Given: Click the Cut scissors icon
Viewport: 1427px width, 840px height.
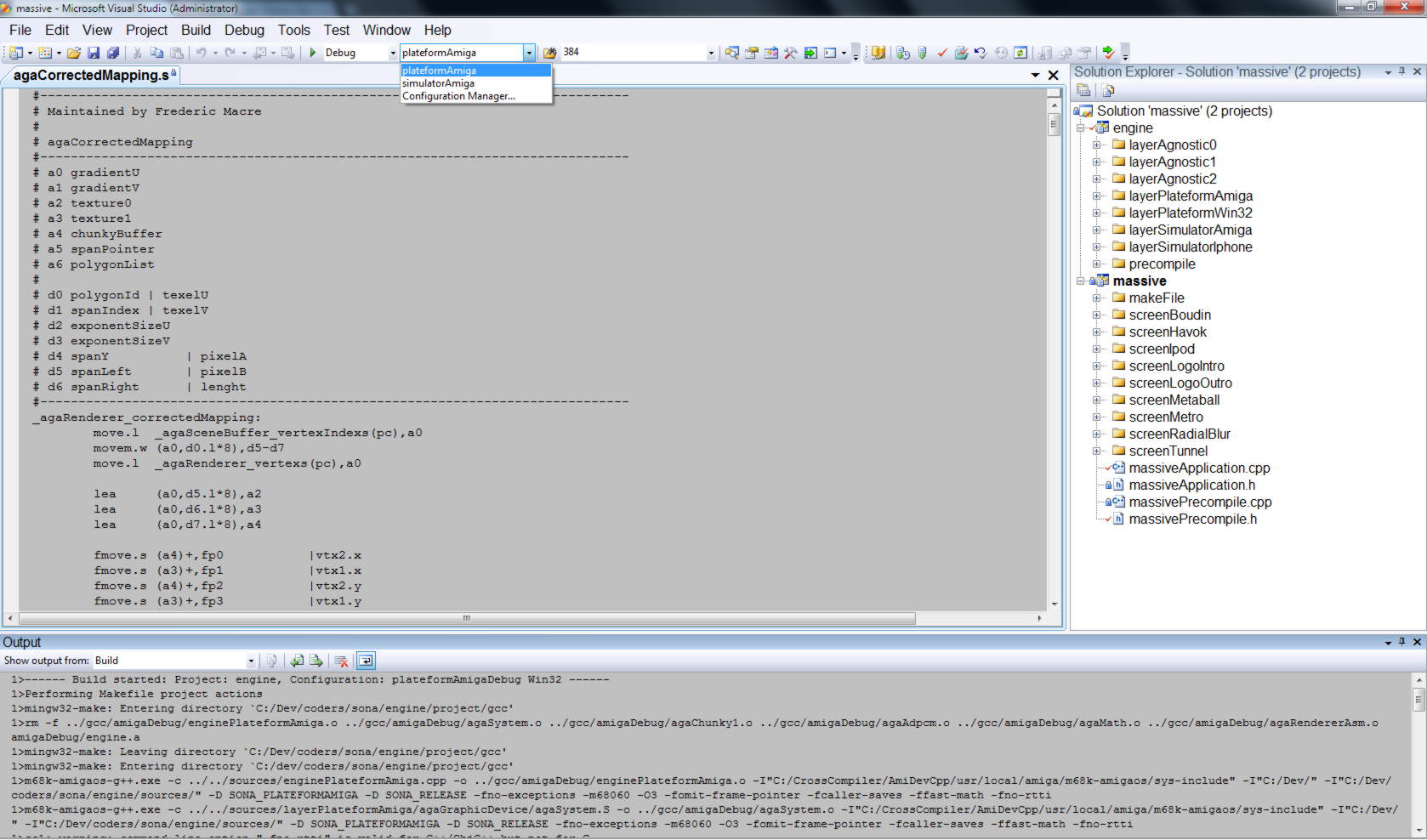Looking at the screenshot, I should [137, 53].
